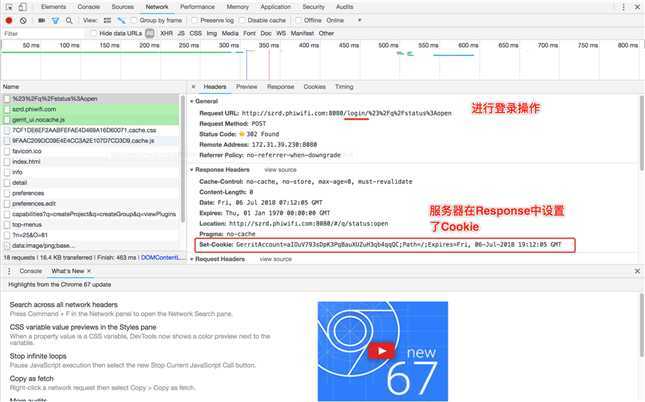645x402 pixels.
Task: Click the Filter text input field
Action: click(x=43, y=33)
